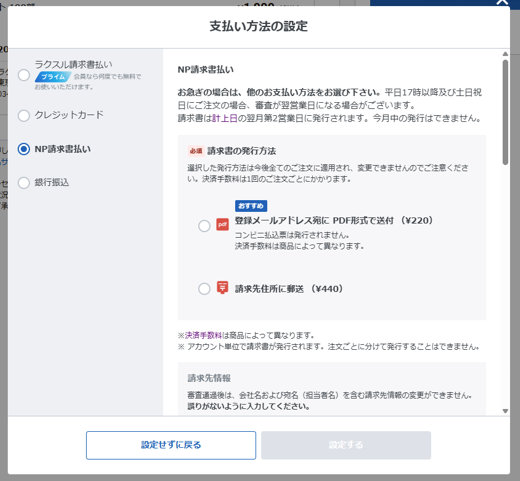Click the NP請求書払い section heading
Screen dimensions: 520x481
(x=206, y=70)
